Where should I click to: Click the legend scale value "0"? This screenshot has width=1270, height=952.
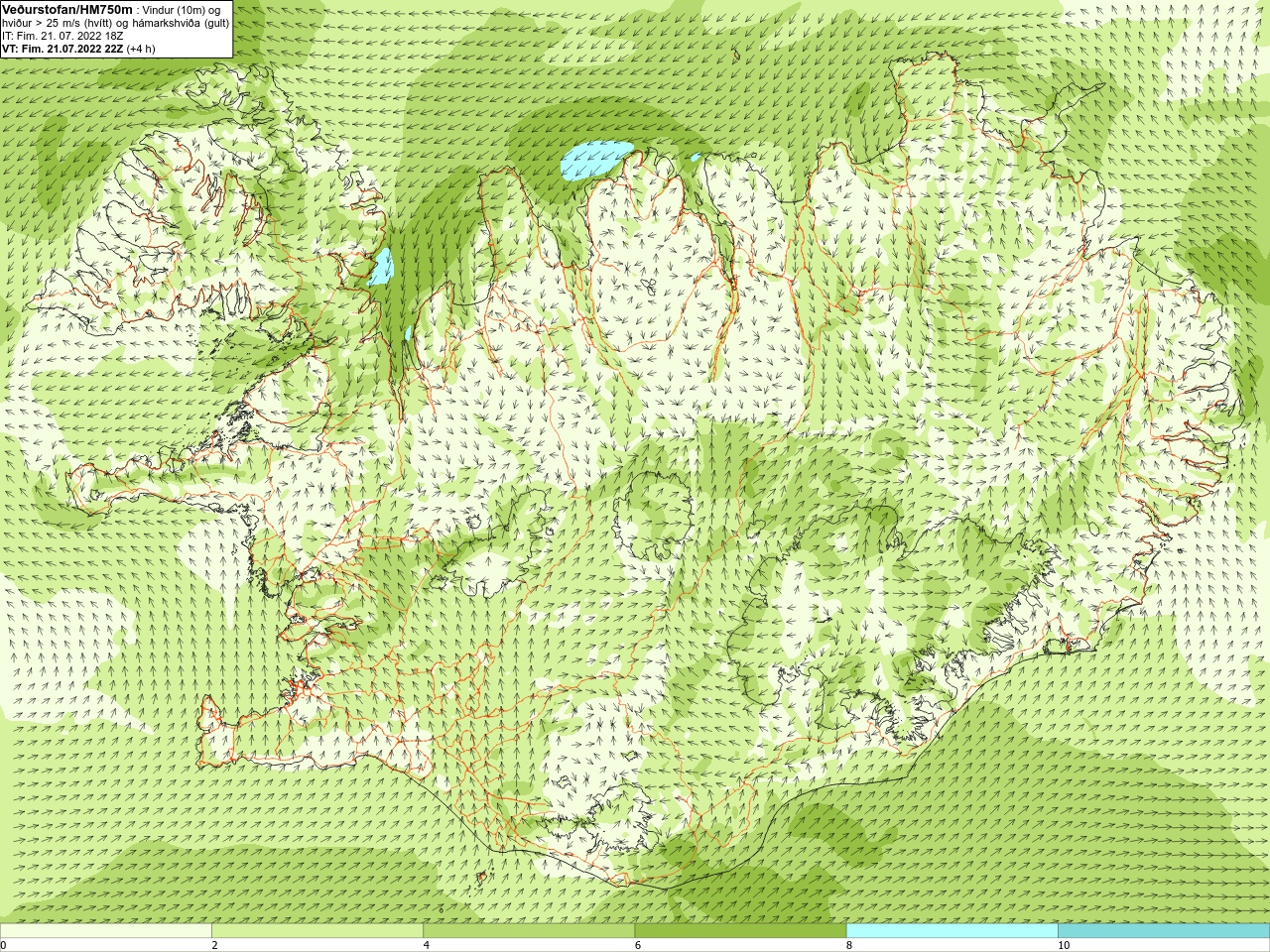[4, 945]
